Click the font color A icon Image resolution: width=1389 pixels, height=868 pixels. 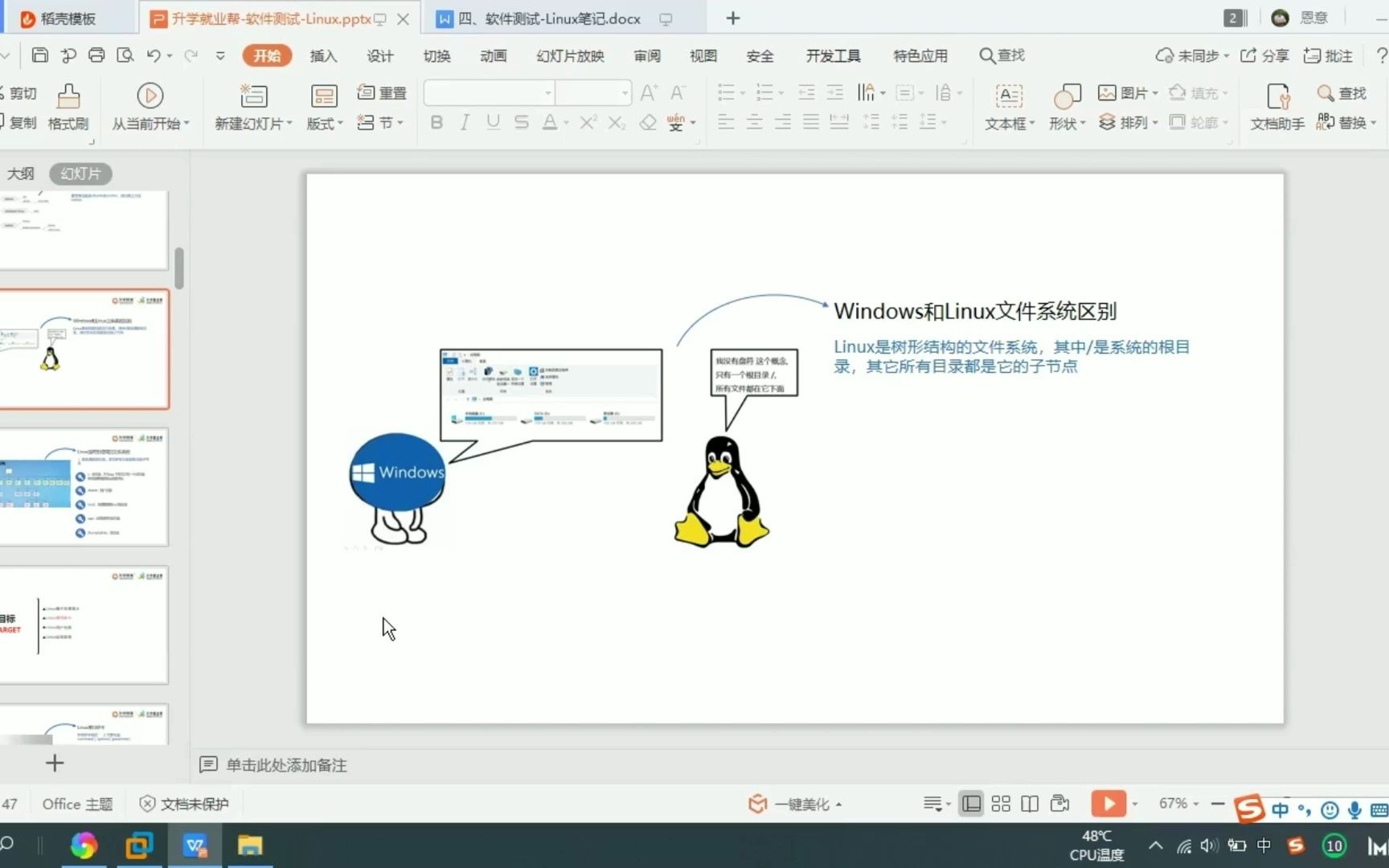click(550, 122)
